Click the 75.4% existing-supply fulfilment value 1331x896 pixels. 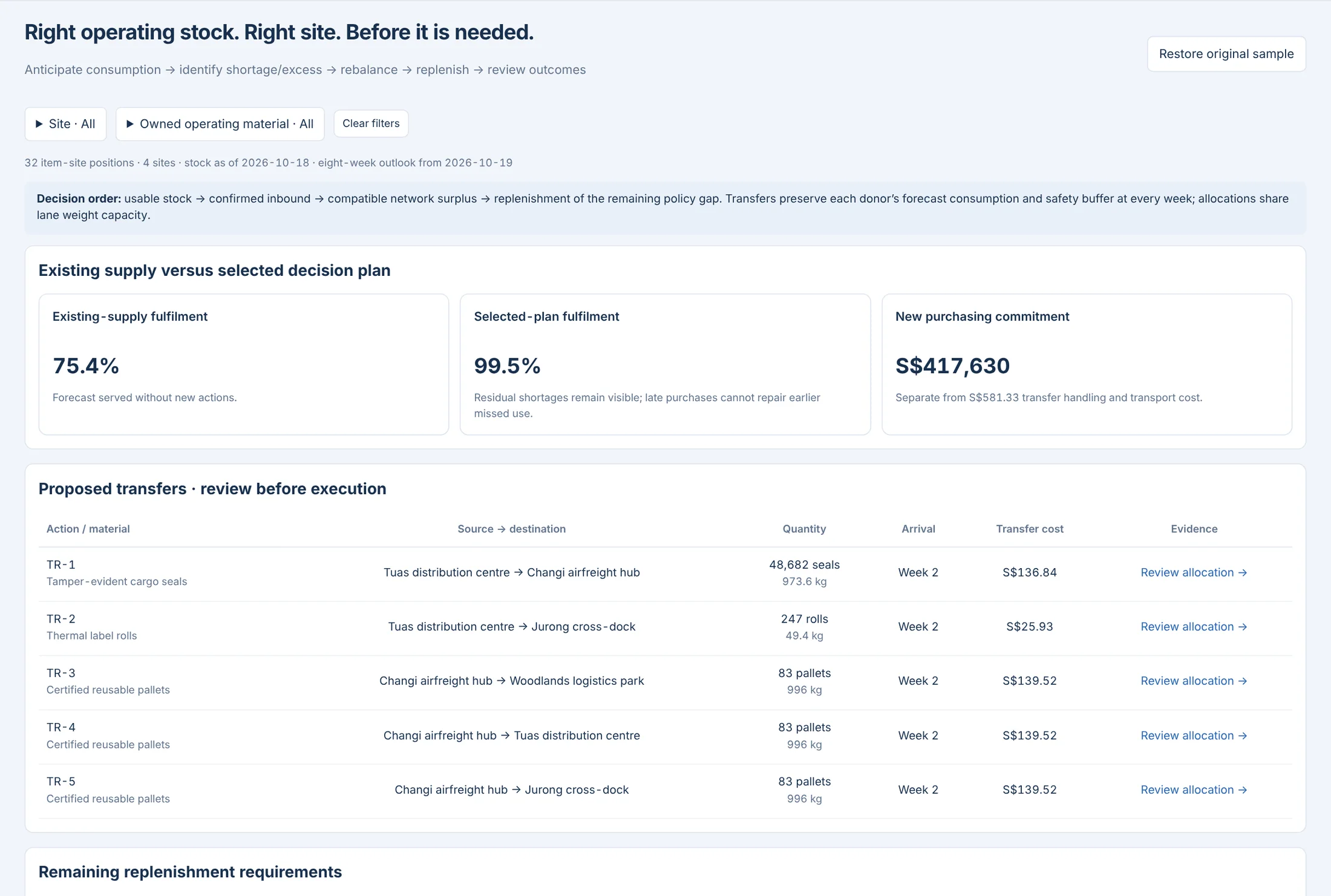86,365
